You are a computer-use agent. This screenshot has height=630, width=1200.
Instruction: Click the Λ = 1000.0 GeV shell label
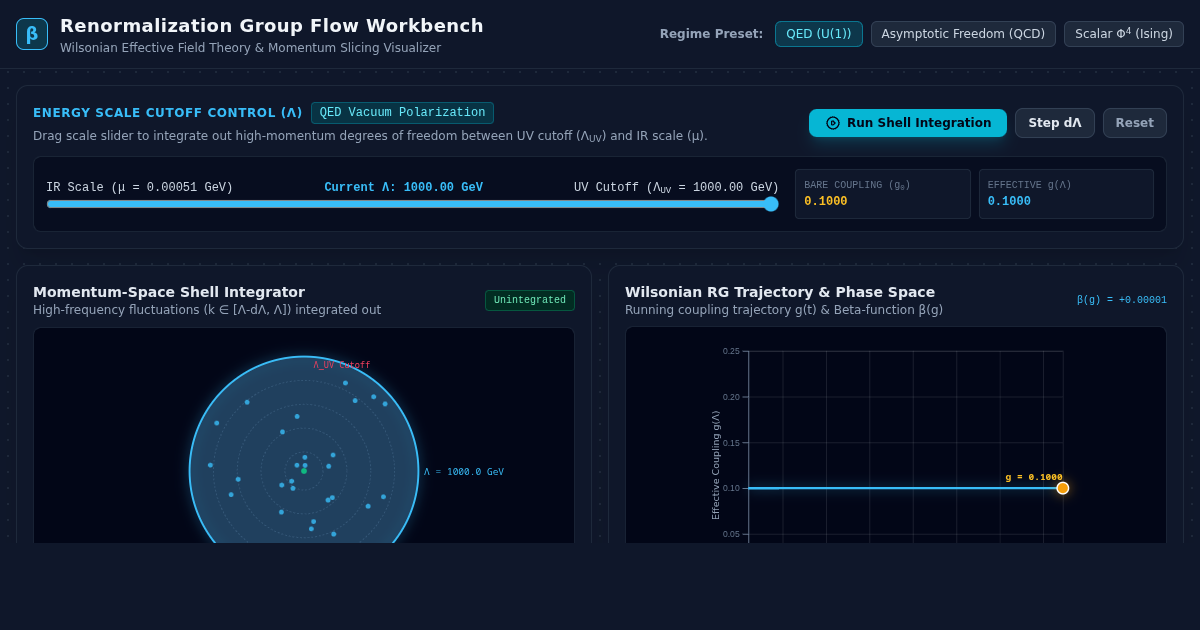click(464, 472)
